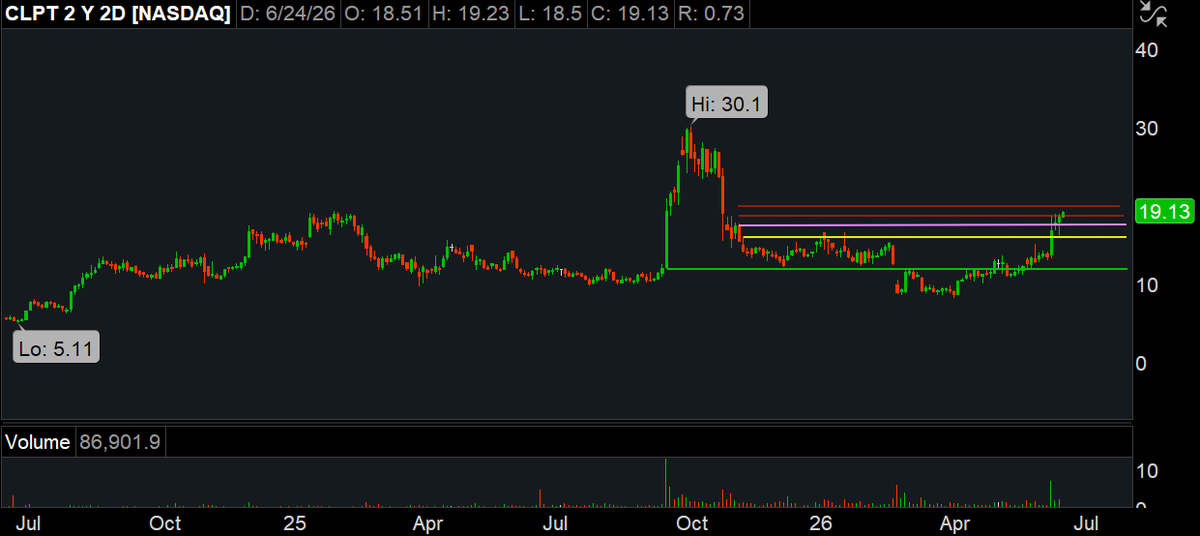1200x536 pixels.
Task: Click the 'Apr' label just after '25'
Action: 428,523
